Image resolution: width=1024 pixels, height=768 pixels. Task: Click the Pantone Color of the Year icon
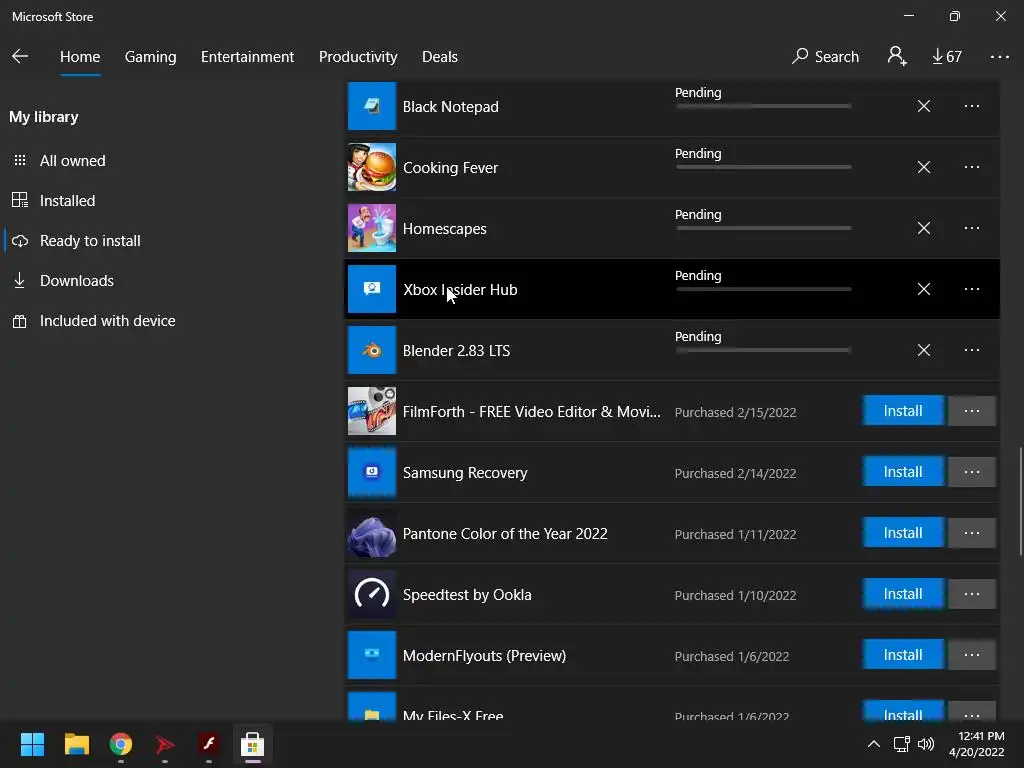[x=372, y=533]
